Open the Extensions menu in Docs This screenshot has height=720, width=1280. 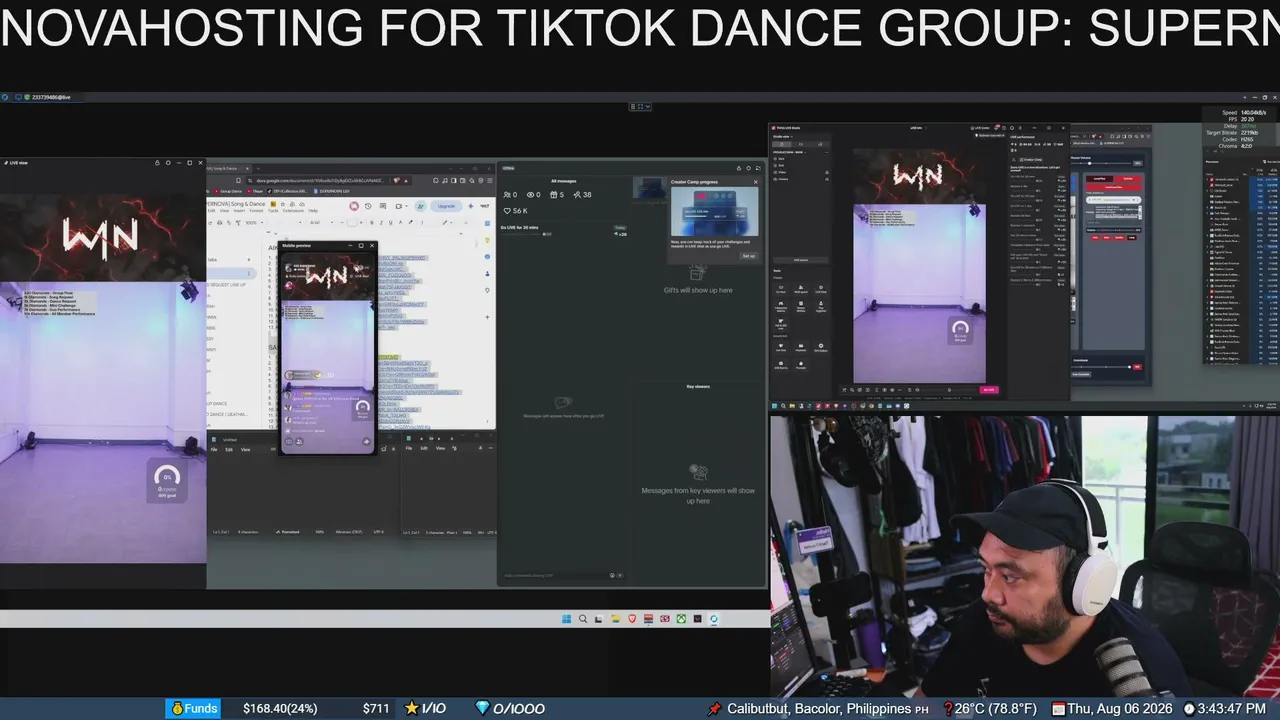tap(293, 211)
